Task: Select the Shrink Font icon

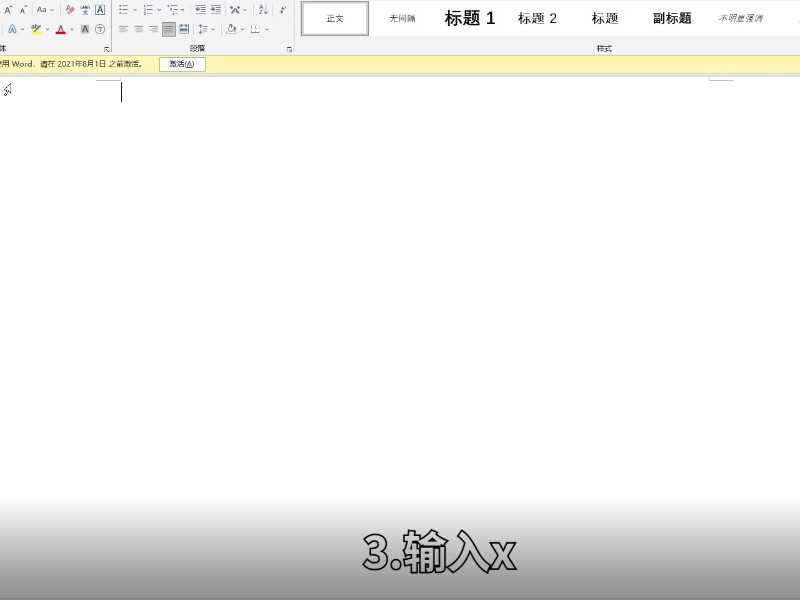Action: pos(24,10)
